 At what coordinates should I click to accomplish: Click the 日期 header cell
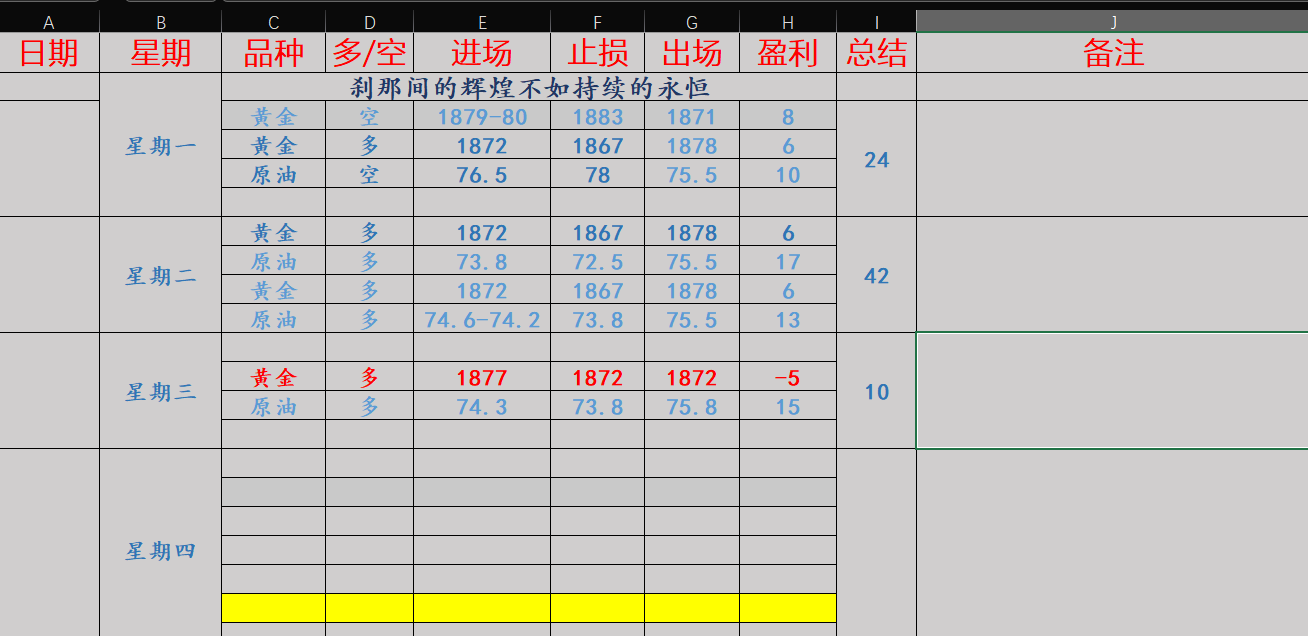(49, 53)
